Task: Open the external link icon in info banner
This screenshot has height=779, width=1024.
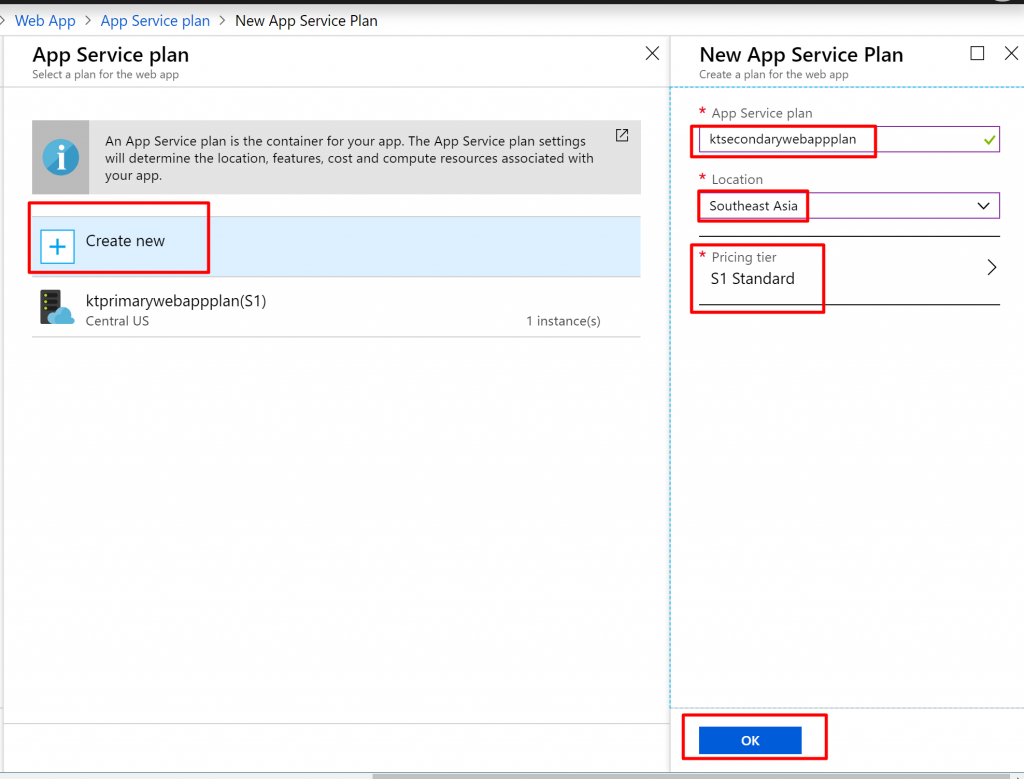Action: pos(622,135)
